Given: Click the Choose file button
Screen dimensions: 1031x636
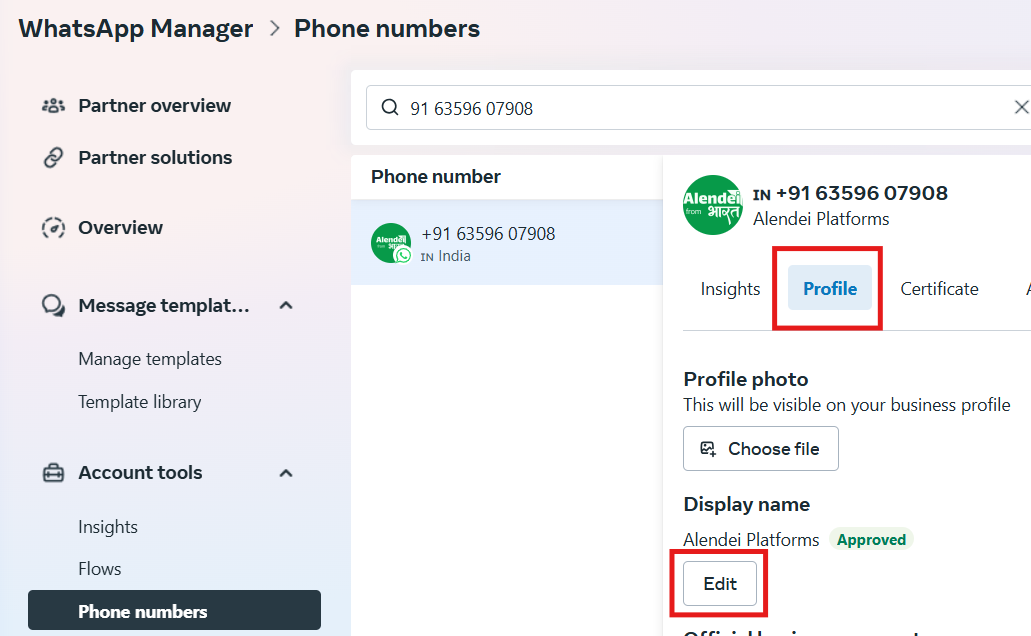Looking at the screenshot, I should pos(761,449).
